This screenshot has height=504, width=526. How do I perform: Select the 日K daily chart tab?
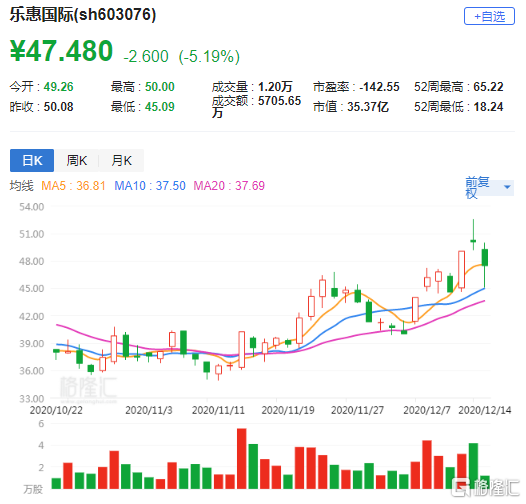tap(32, 160)
